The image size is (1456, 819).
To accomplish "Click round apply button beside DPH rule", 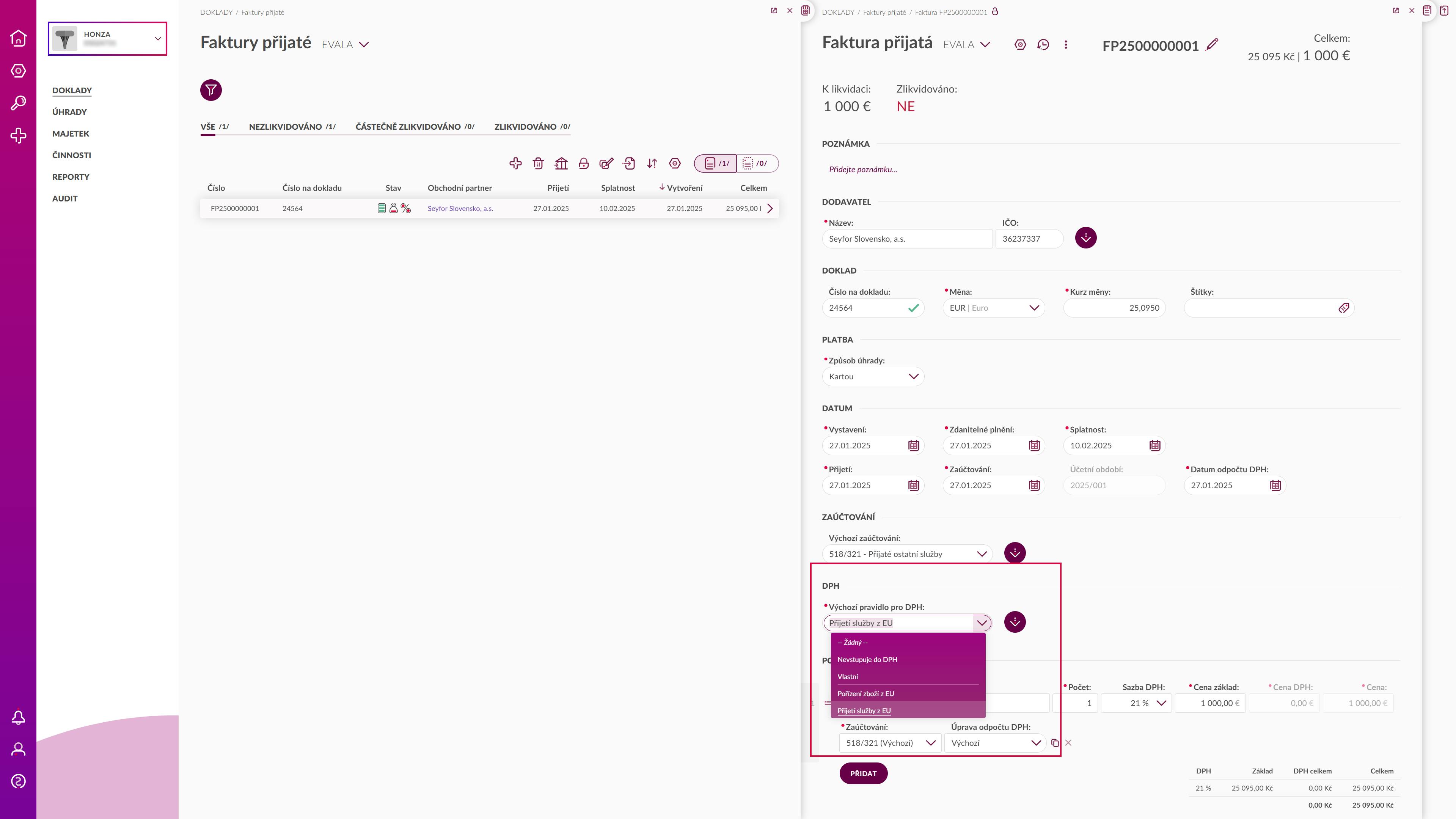I will pyautogui.click(x=1015, y=622).
